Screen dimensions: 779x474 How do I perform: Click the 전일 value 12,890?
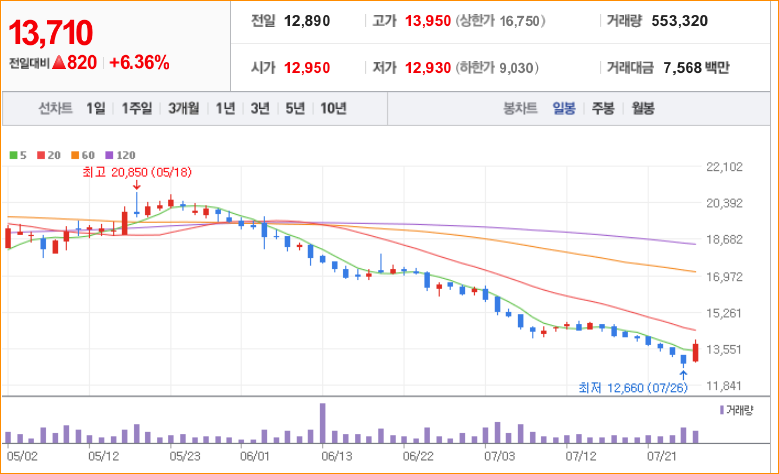(307, 21)
